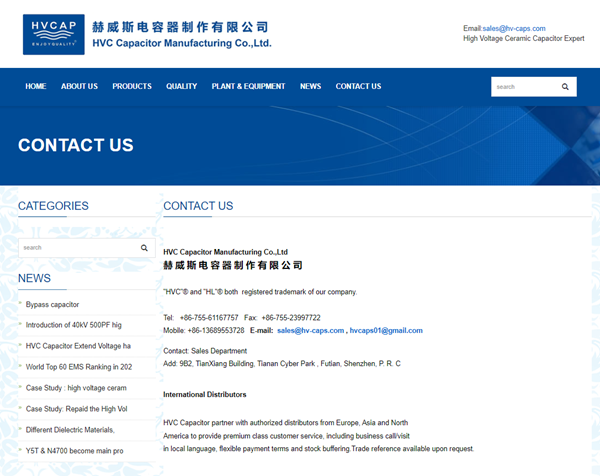Open the Introduction of 40kV 500PF news item
The height and width of the screenshot is (476, 600).
click(x=73, y=325)
